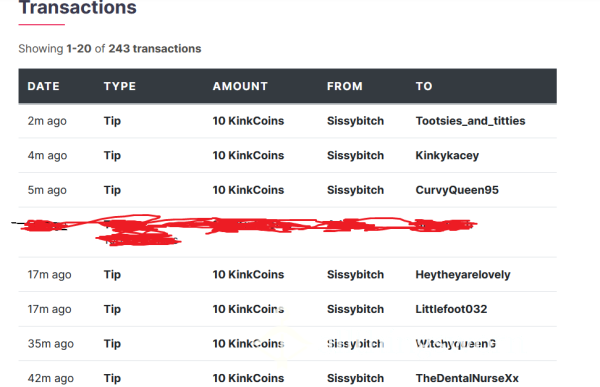
Task: Sort by the TYPE column header
Action: coord(120,86)
